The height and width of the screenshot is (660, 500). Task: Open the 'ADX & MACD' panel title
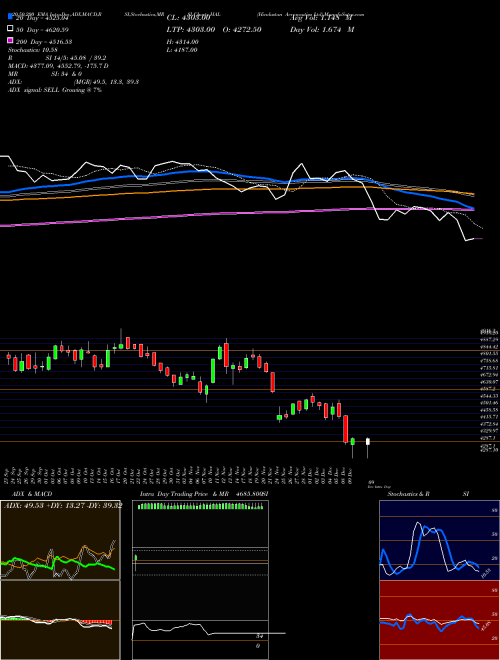pyautogui.click(x=32, y=494)
